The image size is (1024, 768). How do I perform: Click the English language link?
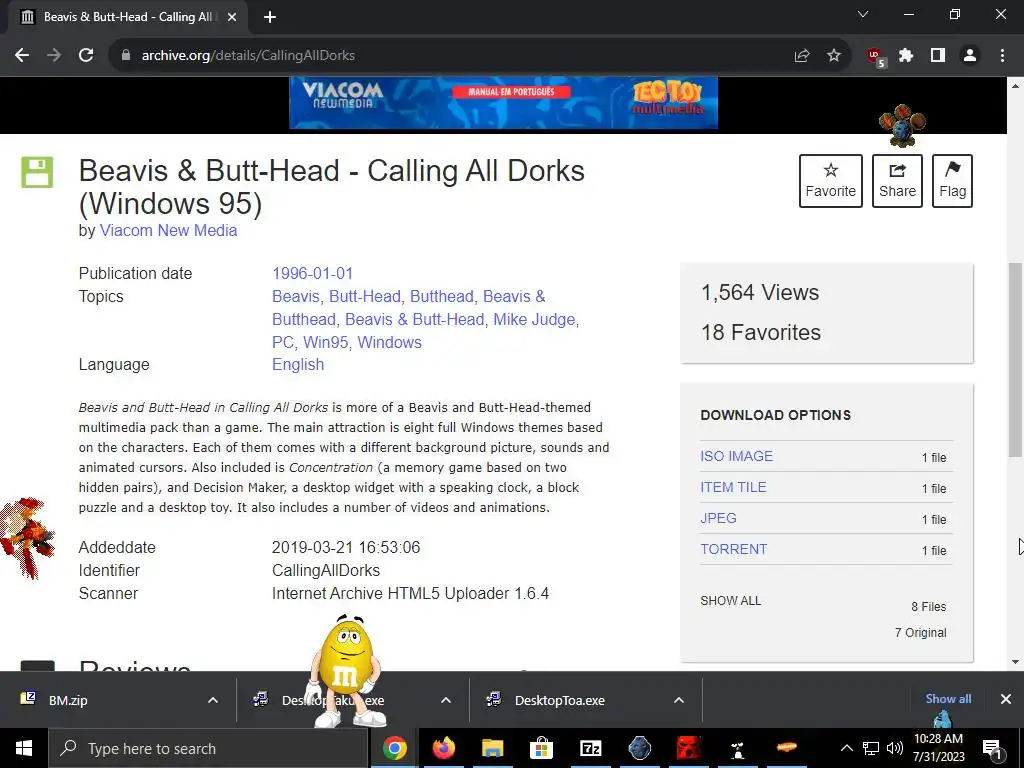298,364
